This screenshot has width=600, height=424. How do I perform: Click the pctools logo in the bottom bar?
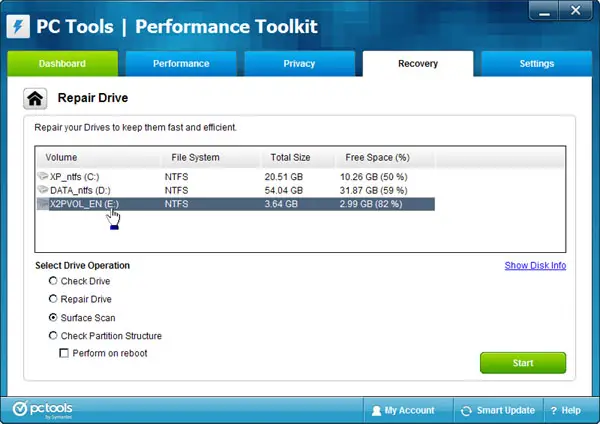pos(42,409)
